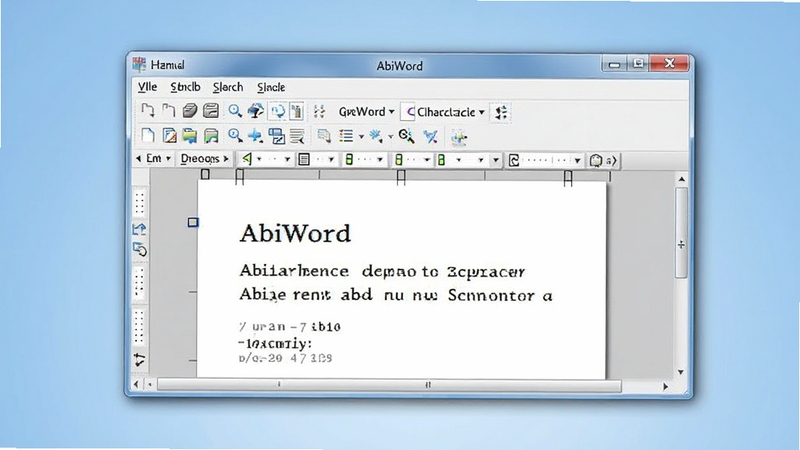
Task: Click the gray disk icon in top toolbar
Action: tap(211, 111)
